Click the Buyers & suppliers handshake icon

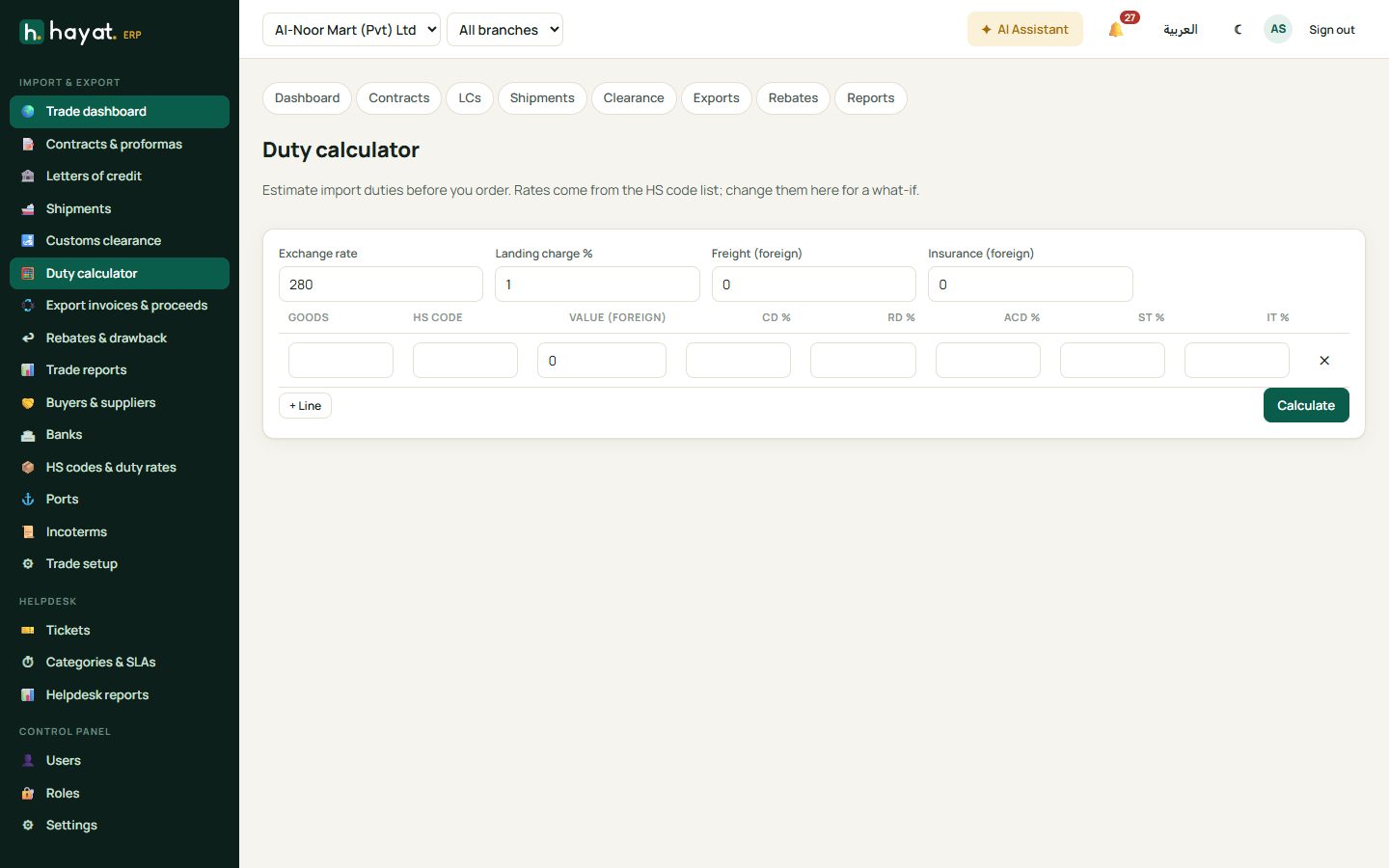[x=28, y=403]
